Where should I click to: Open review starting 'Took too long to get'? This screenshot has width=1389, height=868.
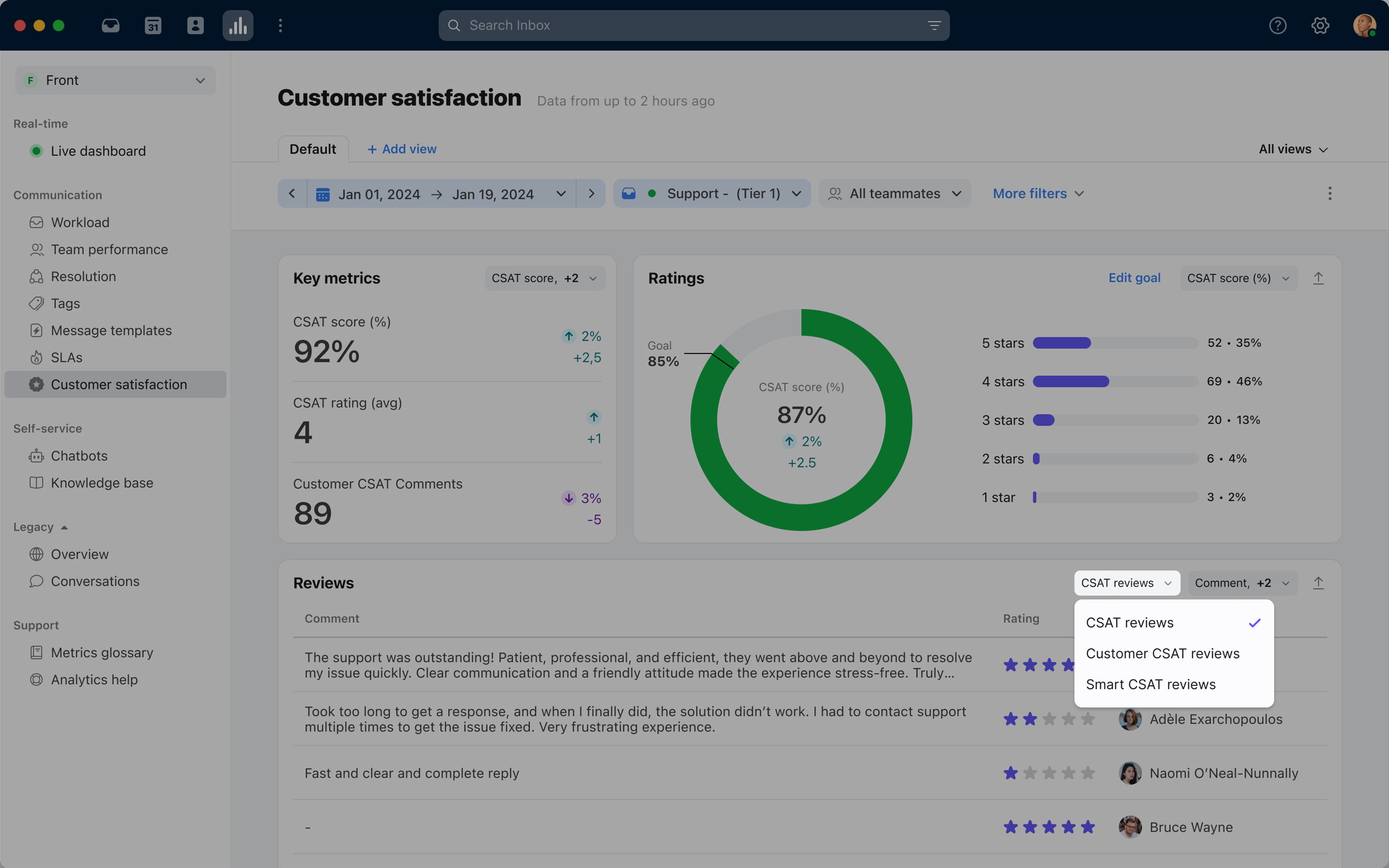(x=635, y=719)
